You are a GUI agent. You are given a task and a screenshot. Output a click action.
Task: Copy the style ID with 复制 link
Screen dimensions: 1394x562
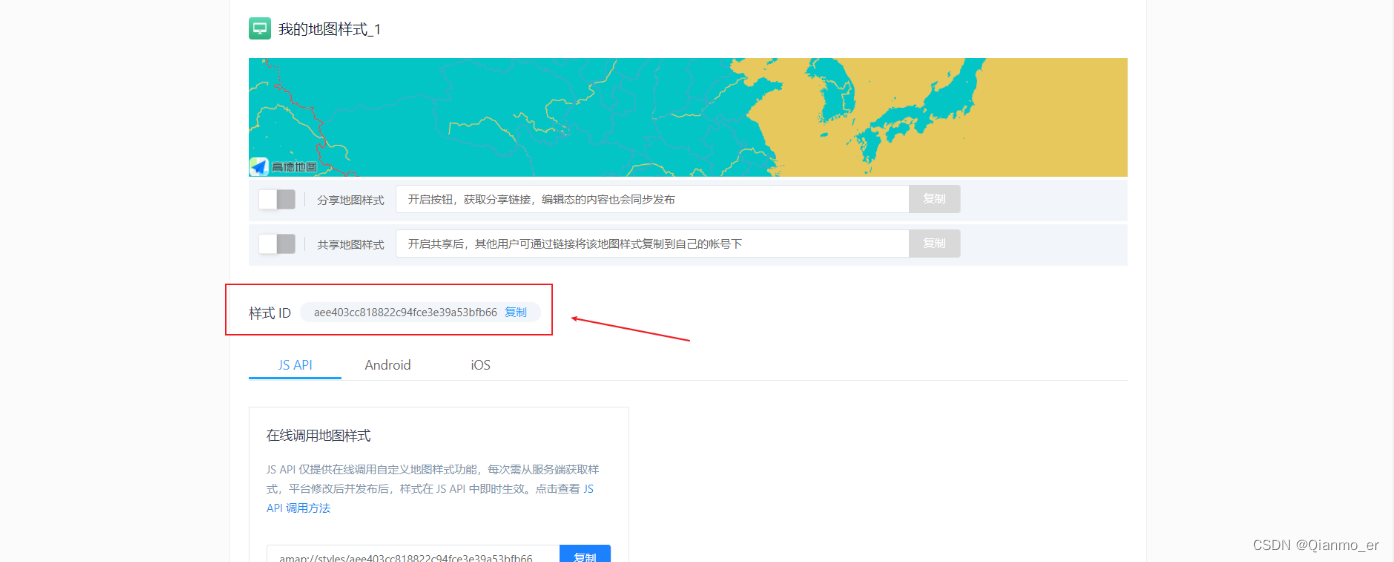(515, 312)
